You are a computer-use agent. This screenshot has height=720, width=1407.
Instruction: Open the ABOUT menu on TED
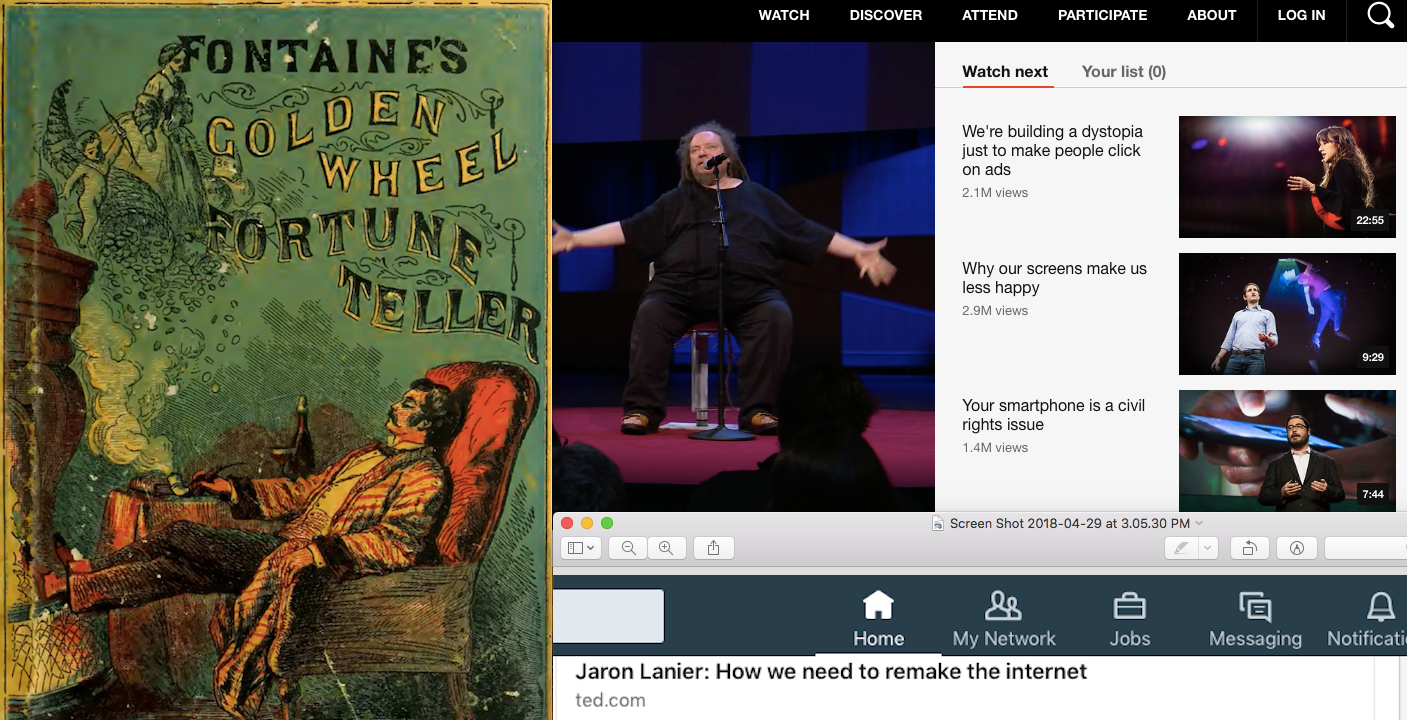(x=1212, y=15)
